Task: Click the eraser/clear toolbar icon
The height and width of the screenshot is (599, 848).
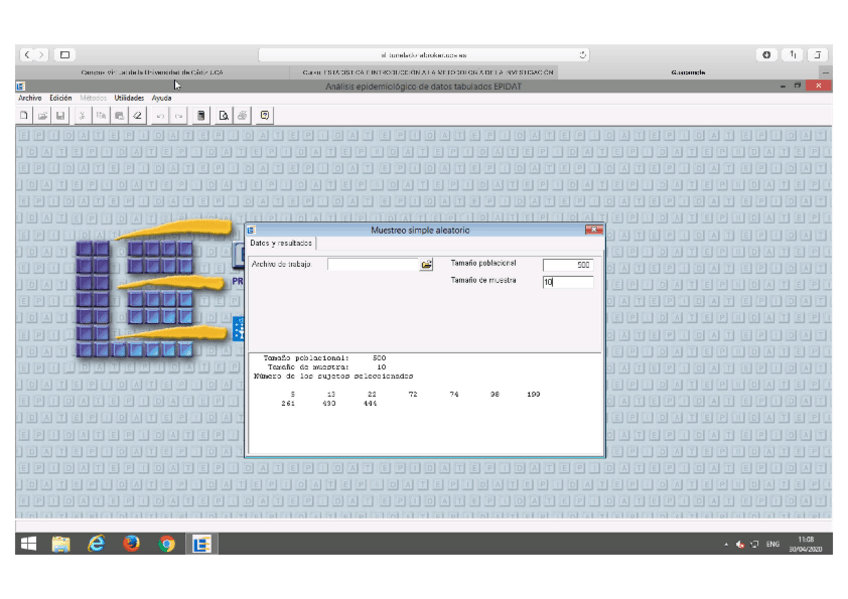Action: (x=138, y=116)
